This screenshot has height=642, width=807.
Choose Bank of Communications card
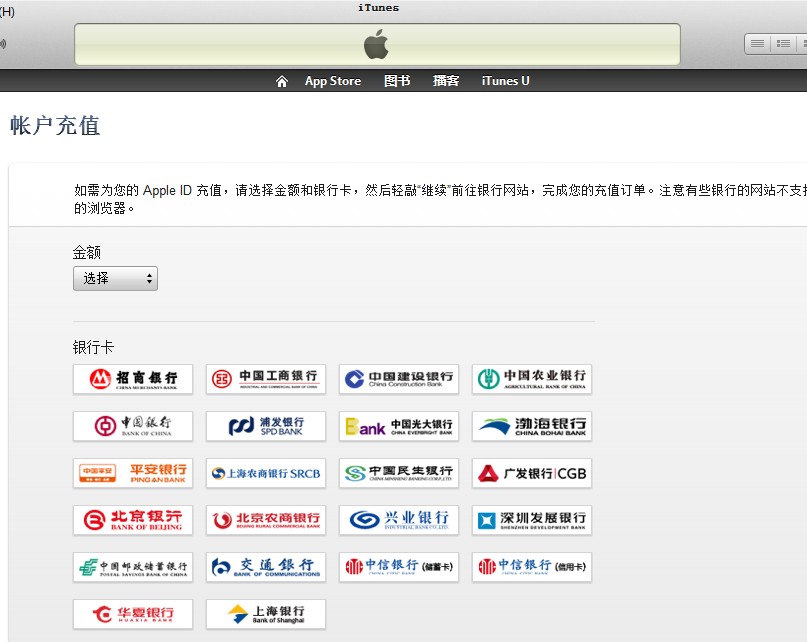click(x=266, y=567)
